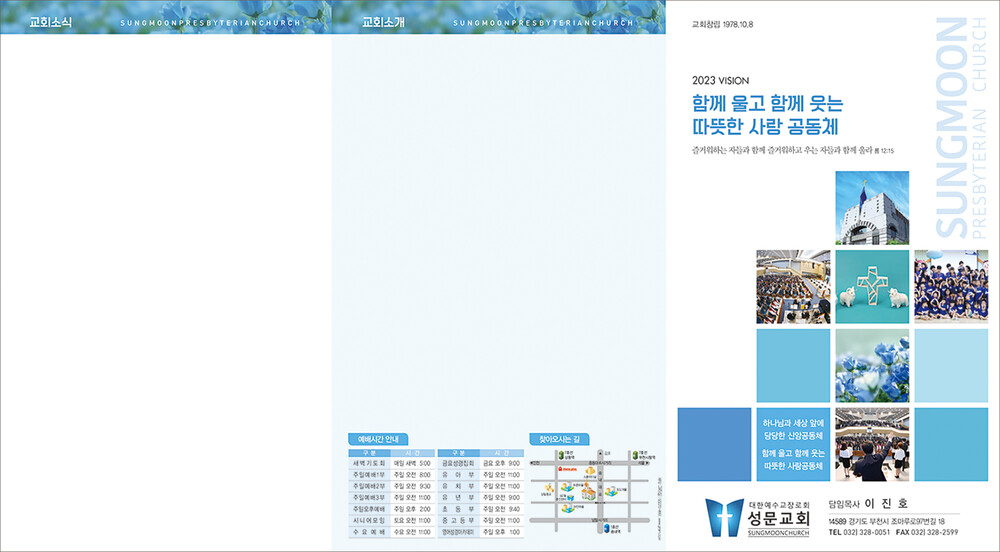Image resolution: width=1000 pixels, height=552 pixels.
Task: Select the blue flowers photo
Action: [x=871, y=365]
